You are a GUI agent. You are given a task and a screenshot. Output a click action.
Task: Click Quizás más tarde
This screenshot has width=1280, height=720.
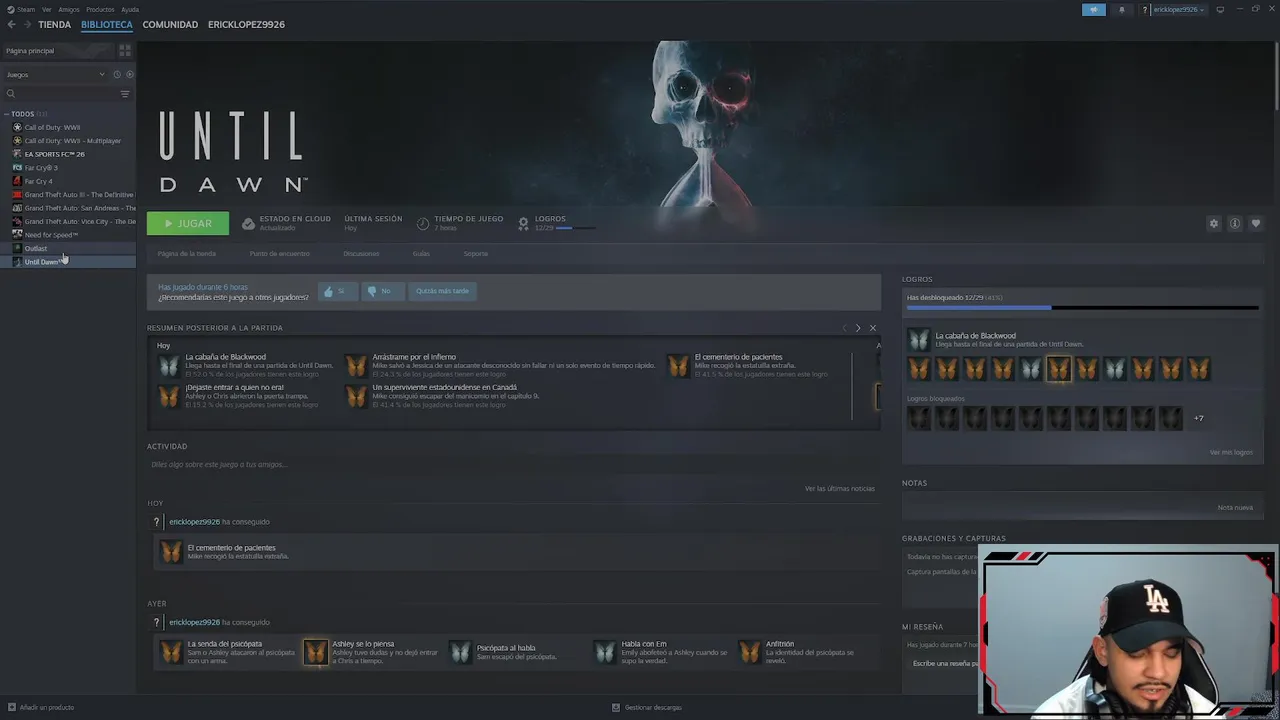pos(442,291)
